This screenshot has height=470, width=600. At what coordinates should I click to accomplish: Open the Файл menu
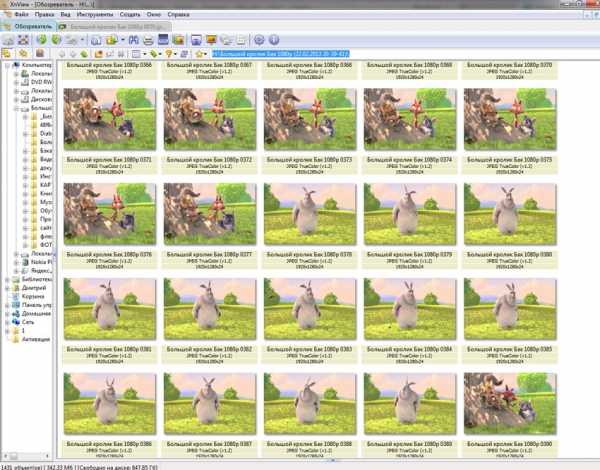[x=21, y=15]
